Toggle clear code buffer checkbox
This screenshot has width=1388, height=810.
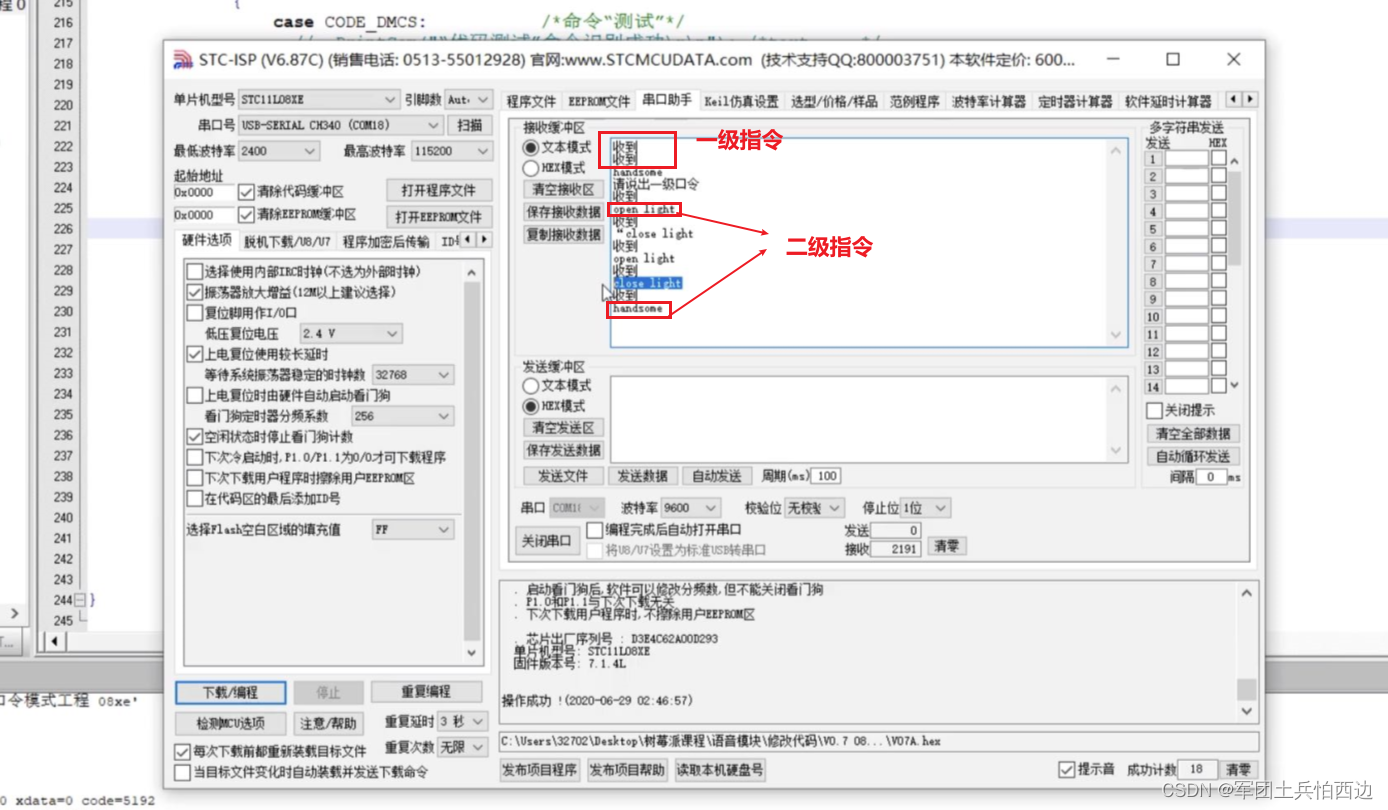point(246,191)
